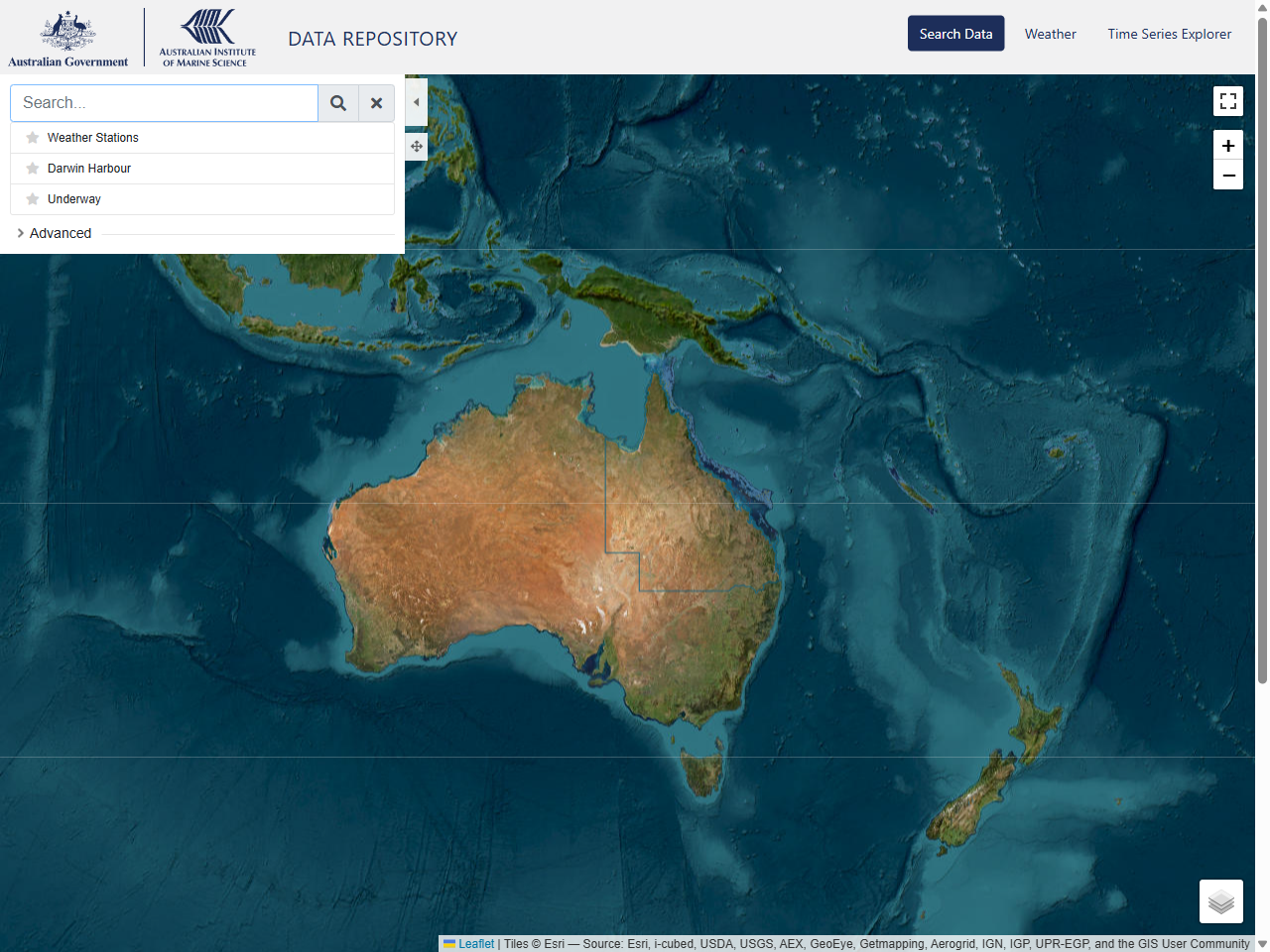
Task: Click the magnifier search button
Action: click(338, 103)
